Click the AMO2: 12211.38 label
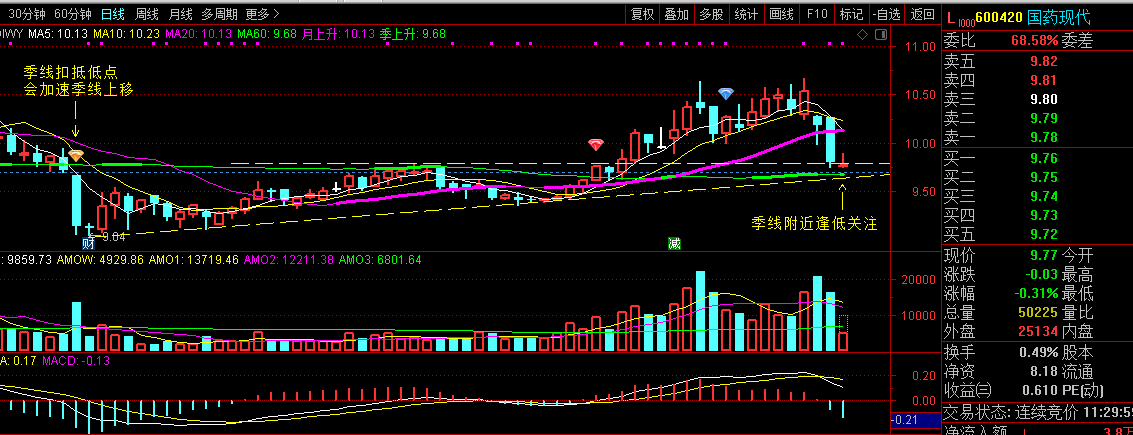 pos(289,259)
